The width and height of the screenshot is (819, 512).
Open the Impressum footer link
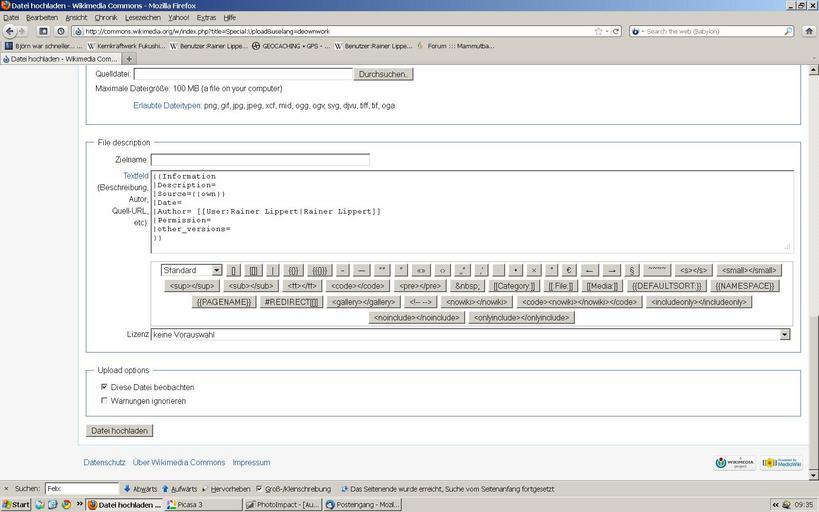[251, 462]
